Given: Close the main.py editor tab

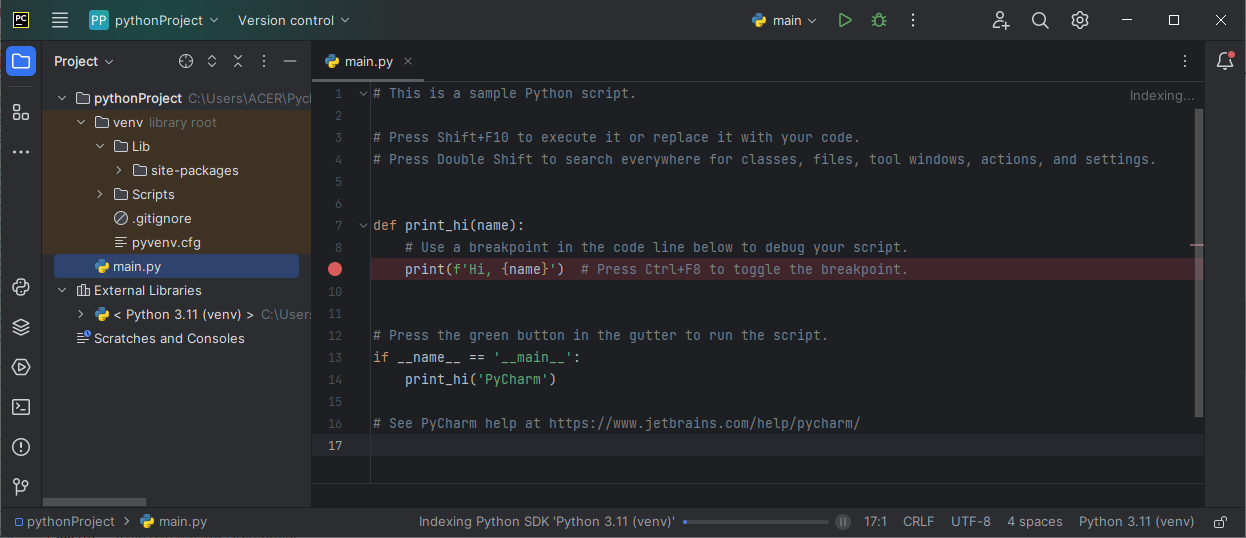Looking at the screenshot, I should (x=408, y=61).
